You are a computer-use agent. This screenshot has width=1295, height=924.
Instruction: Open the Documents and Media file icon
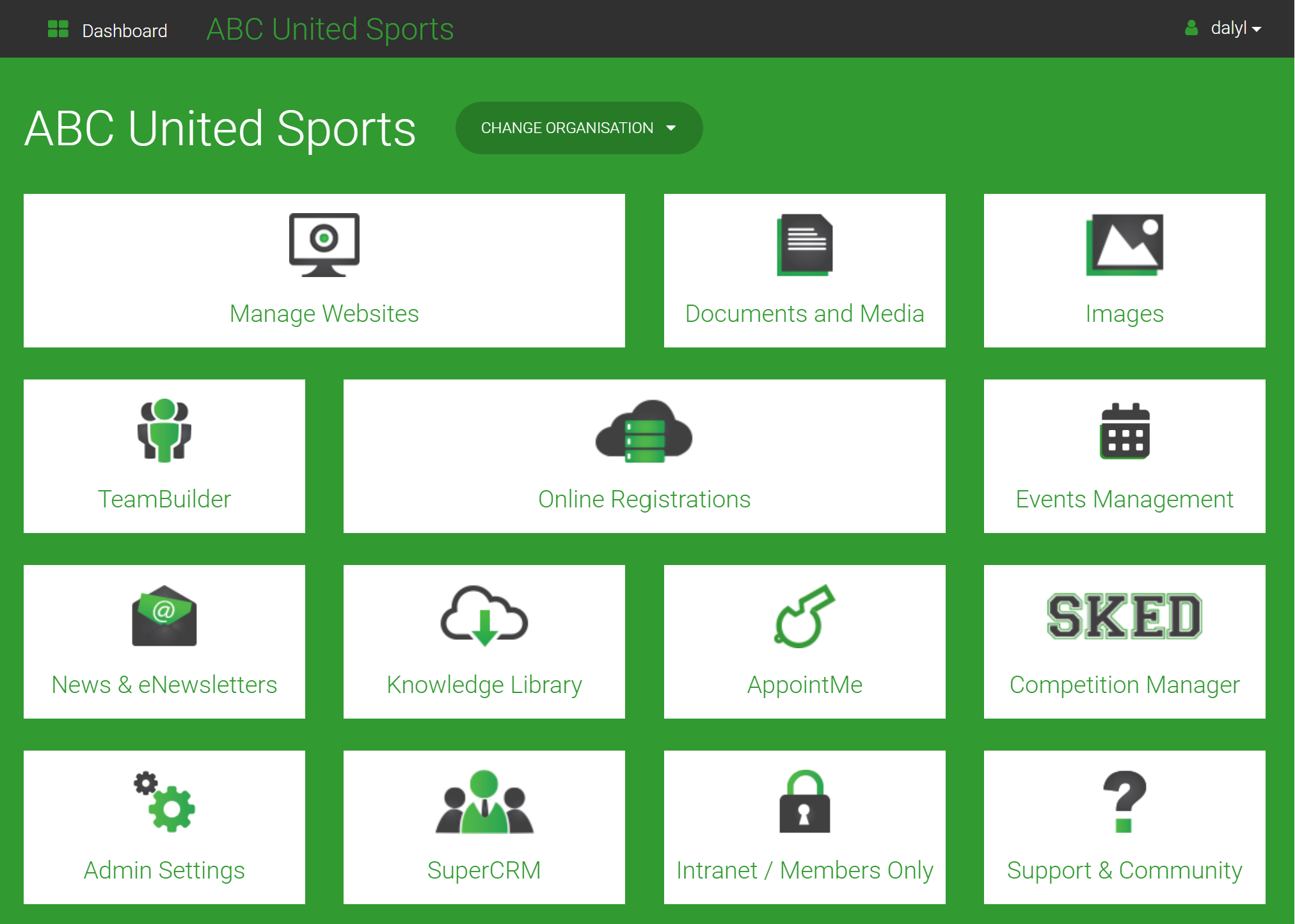click(x=804, y=244)
